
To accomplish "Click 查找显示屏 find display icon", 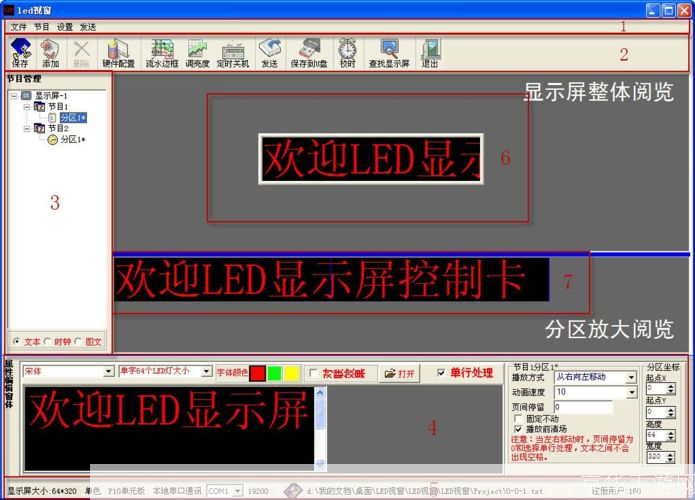I will coord(389,53).
